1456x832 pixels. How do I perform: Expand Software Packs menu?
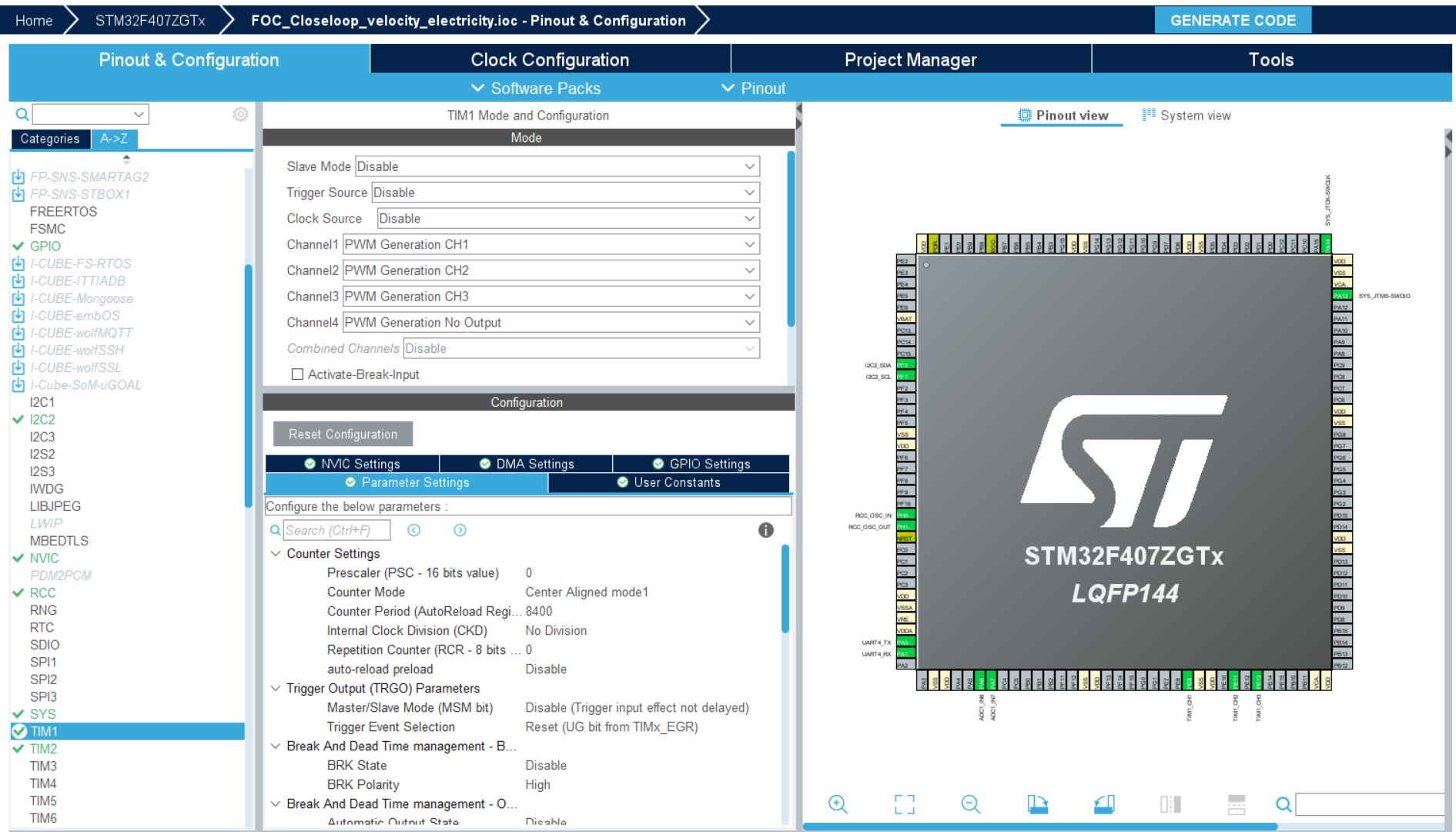pos(536,89)
